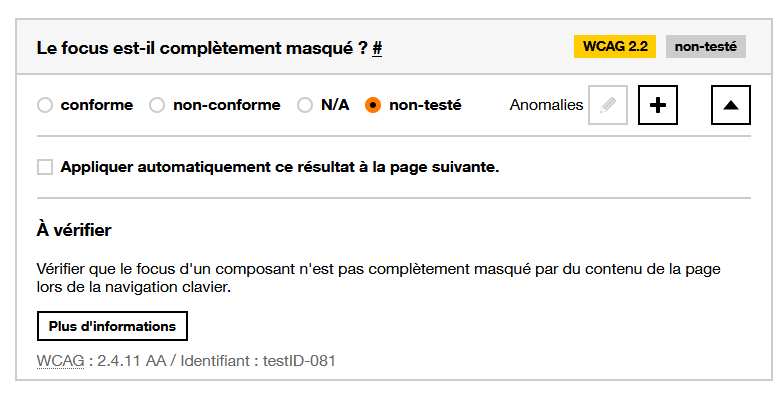The width and height of the screenshot is (783, 405).
Task: Click the pencil icon to edit anomalies
Action: click(x=608, y=105)
